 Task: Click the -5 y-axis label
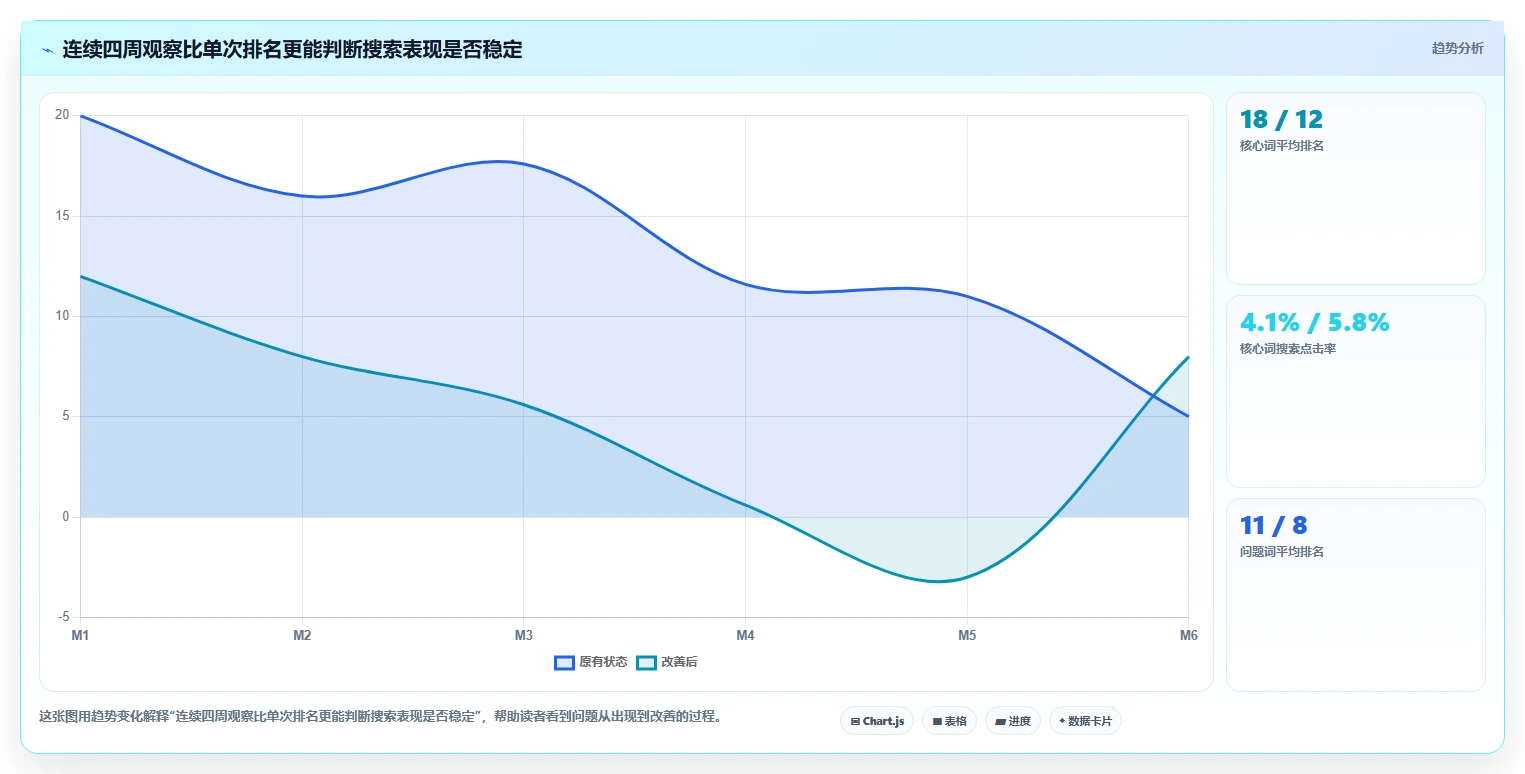click(x=63, y=617)
